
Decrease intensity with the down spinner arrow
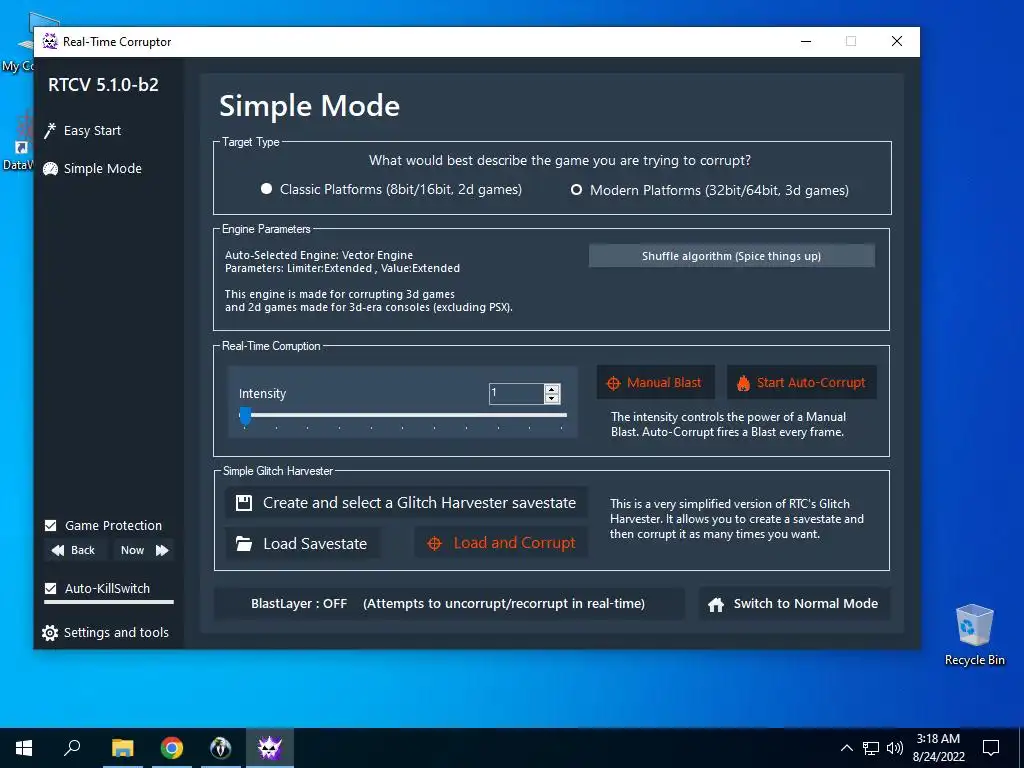tap(552, 398)
